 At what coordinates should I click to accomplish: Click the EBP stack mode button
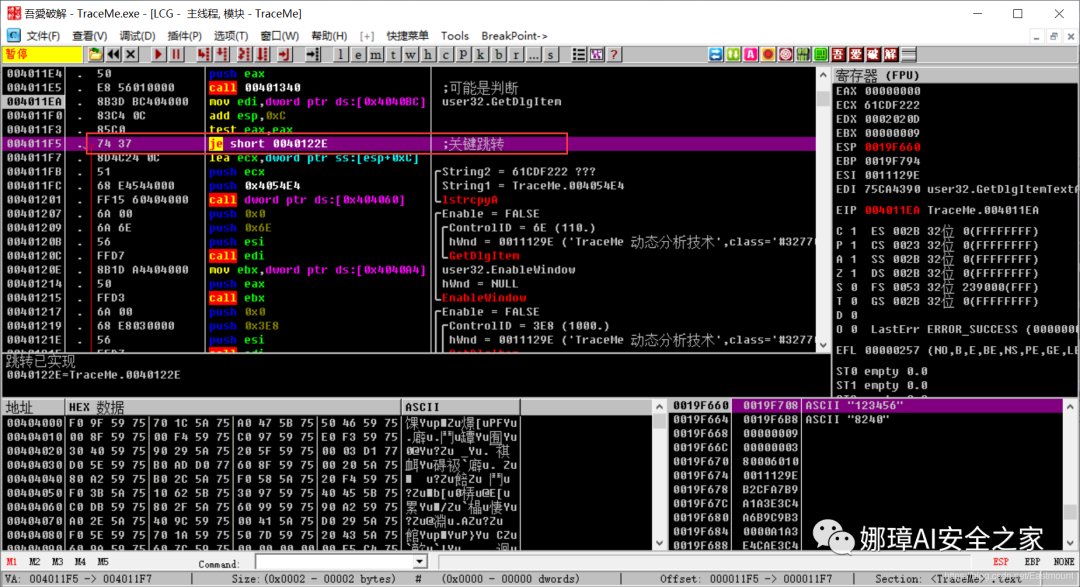[1032, 562]
